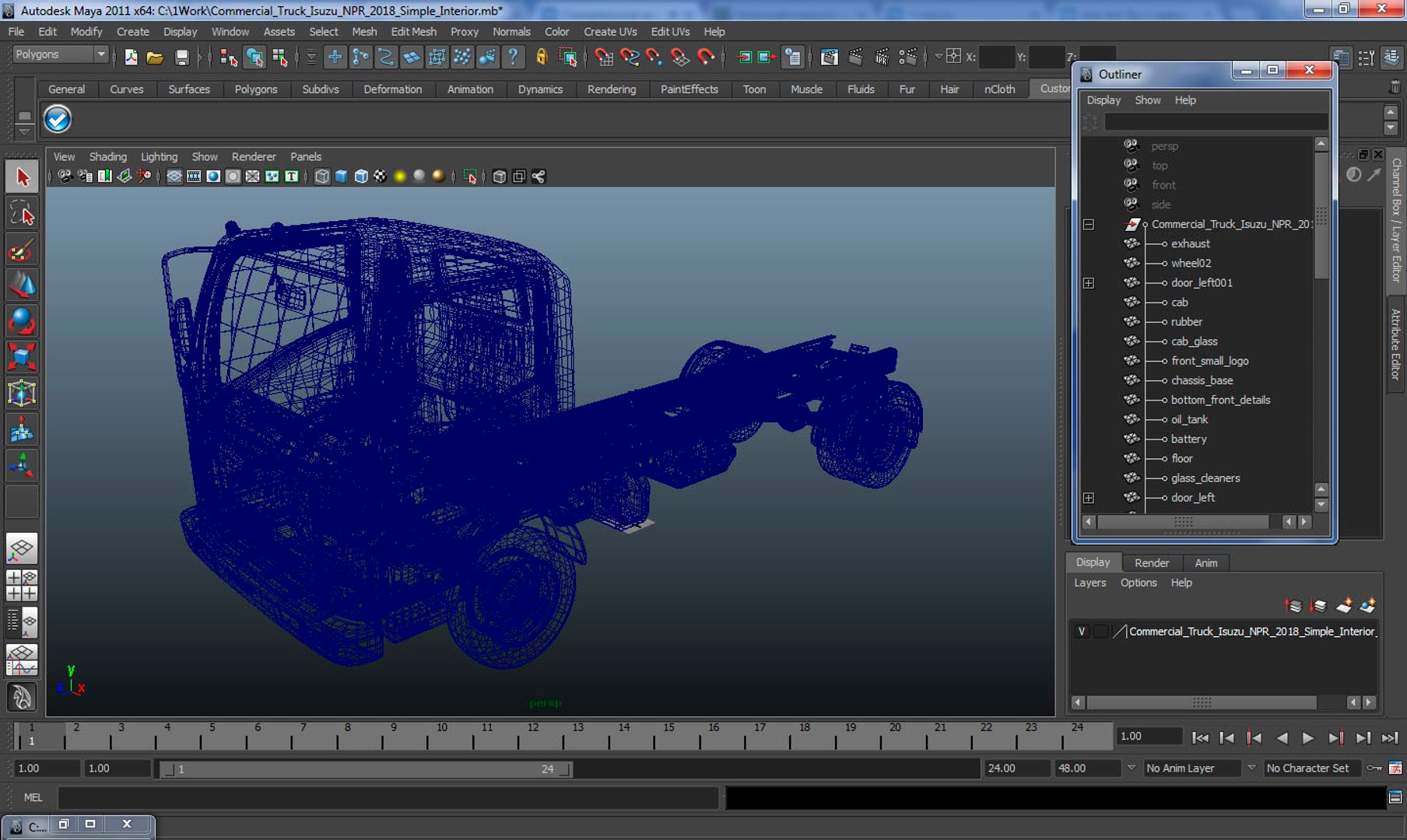
Task: Open Show menu in Outliner window
Action: (1147, 100)
